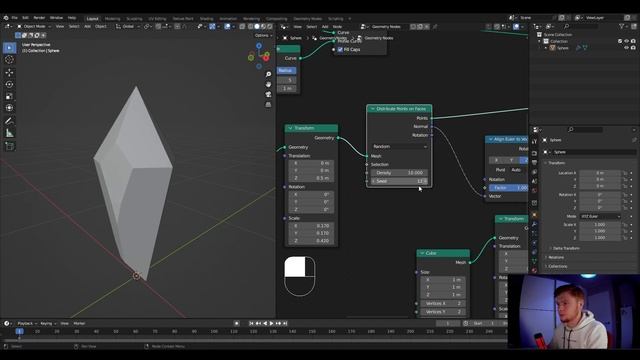The image size is (640, 360).
Task: Expand the Collections panel
Action: click(x=557, y=267)
